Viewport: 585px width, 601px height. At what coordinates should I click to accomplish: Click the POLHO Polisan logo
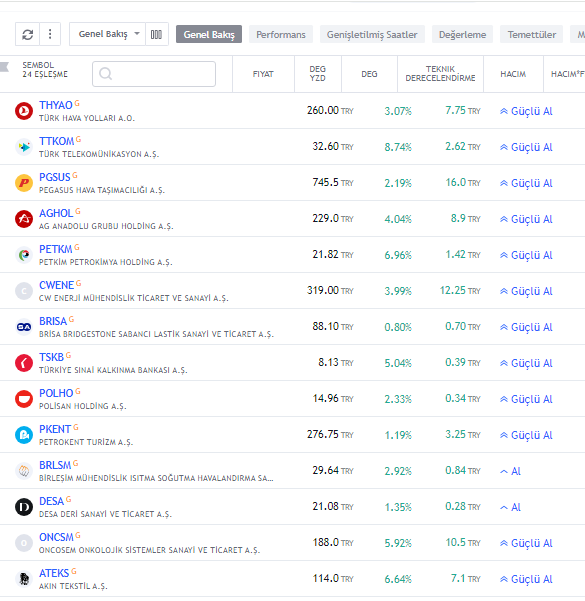click(24, 399)
